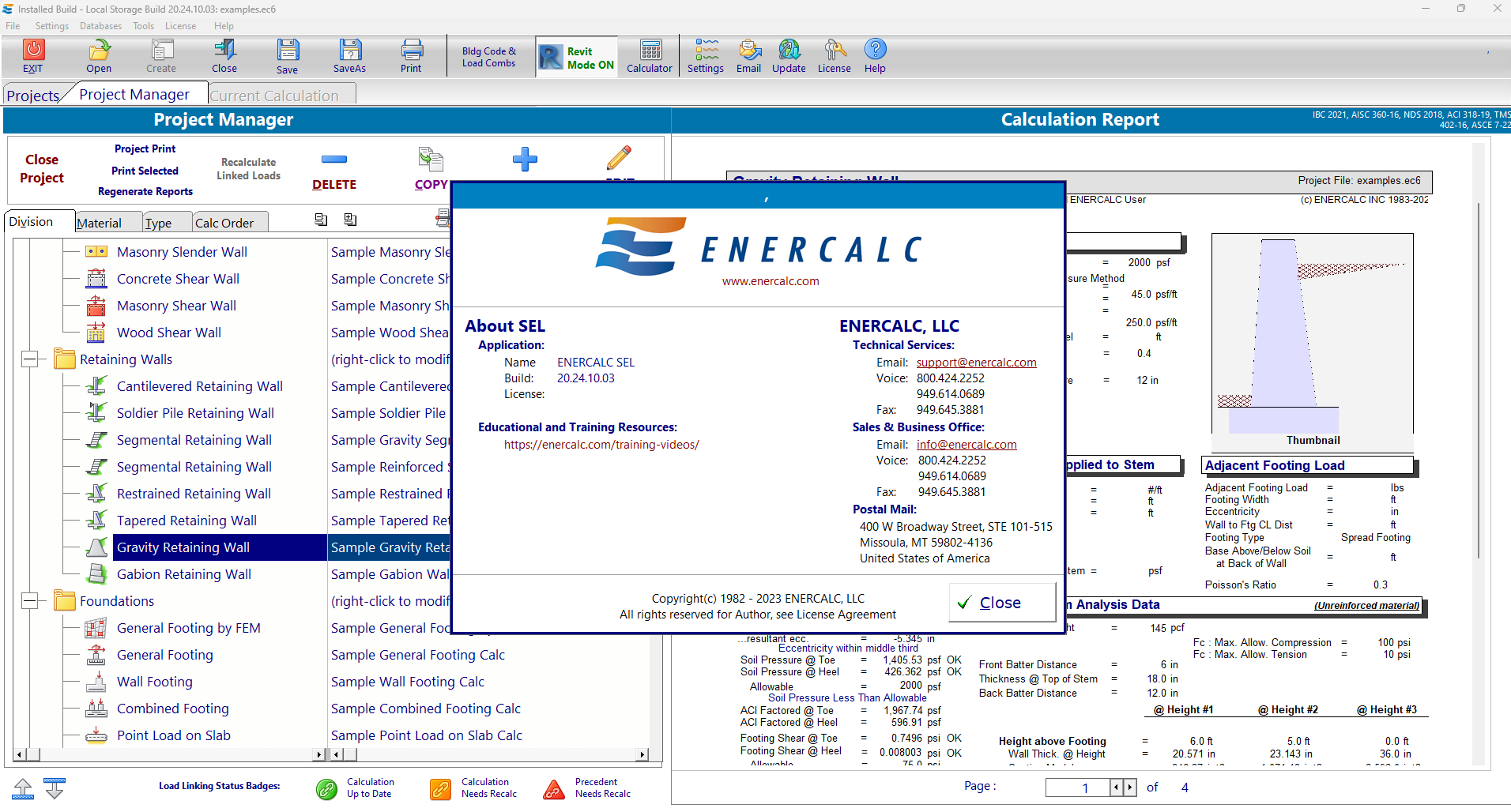The image size is (1511, 812).
Task: Switch to the Material tab
Action: (100, 223)
